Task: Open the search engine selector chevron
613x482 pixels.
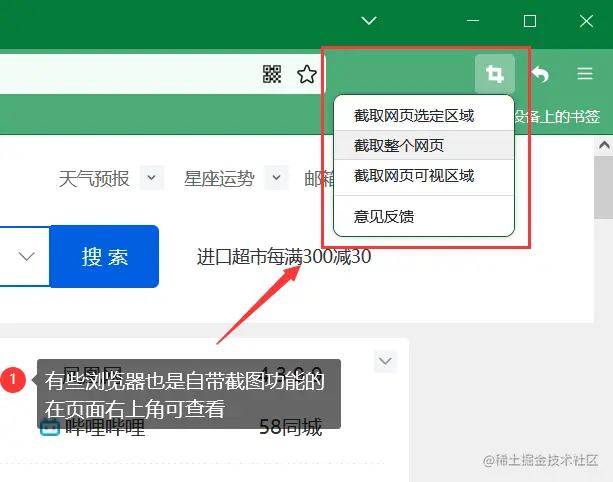Action: pos(27,256)
